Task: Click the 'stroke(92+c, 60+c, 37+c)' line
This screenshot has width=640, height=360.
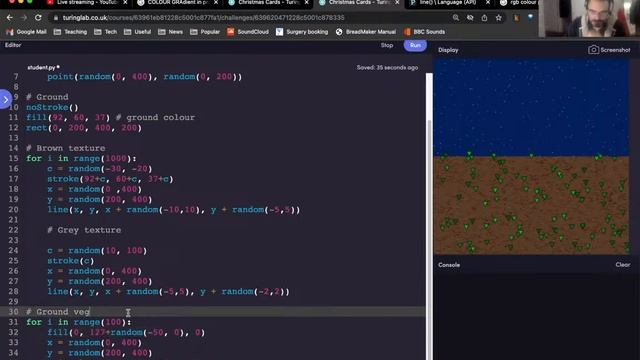Action: coord(110,179)
